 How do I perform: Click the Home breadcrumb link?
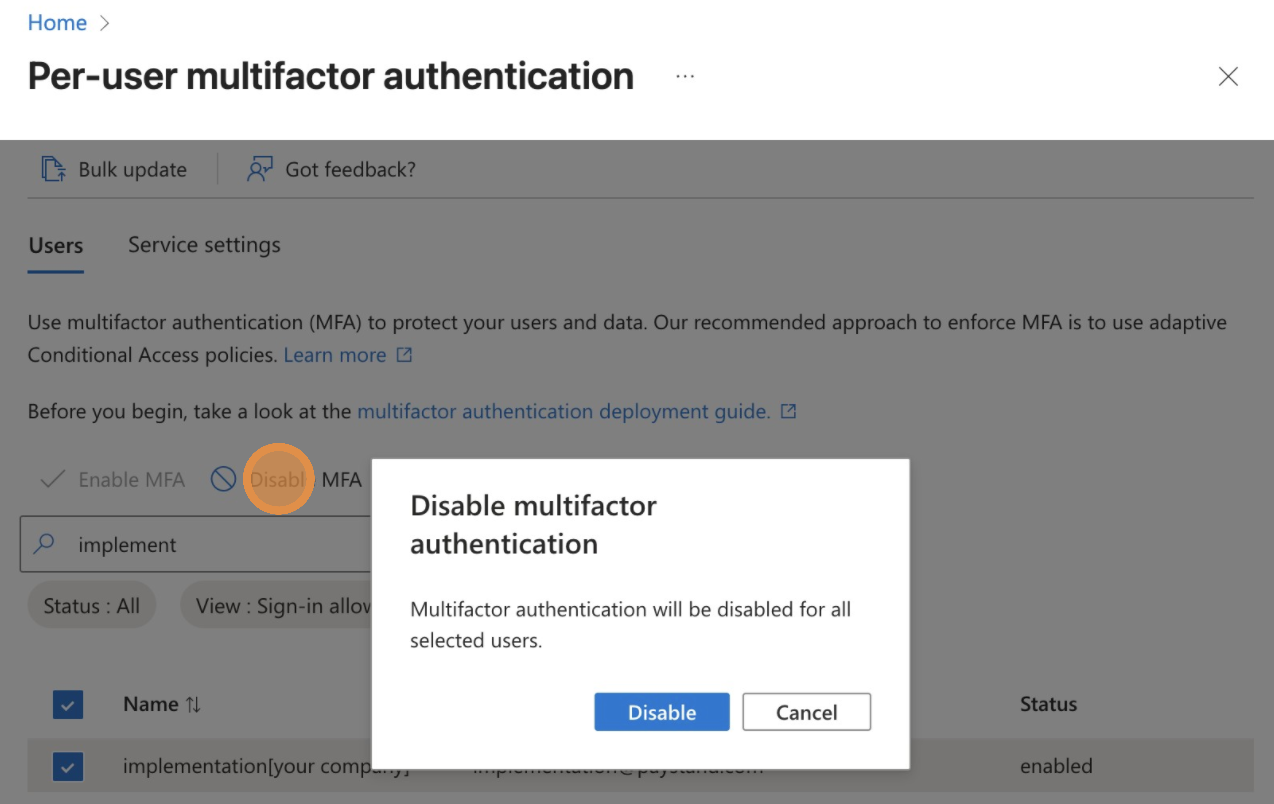[x=57, y=22]
